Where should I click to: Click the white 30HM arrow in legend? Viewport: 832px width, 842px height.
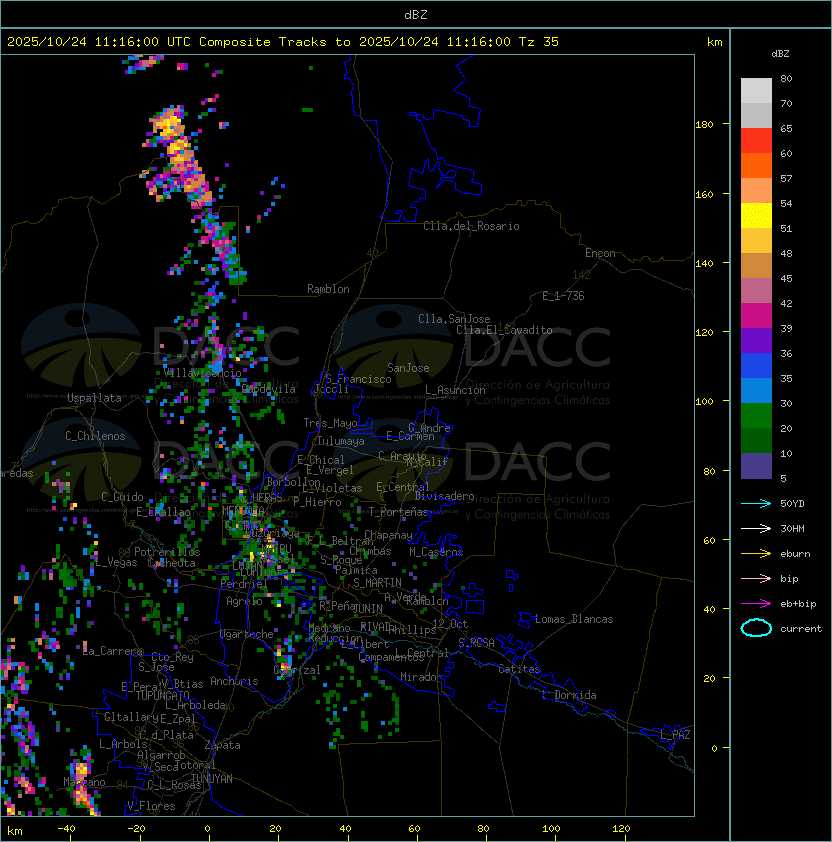click(756, 528)
